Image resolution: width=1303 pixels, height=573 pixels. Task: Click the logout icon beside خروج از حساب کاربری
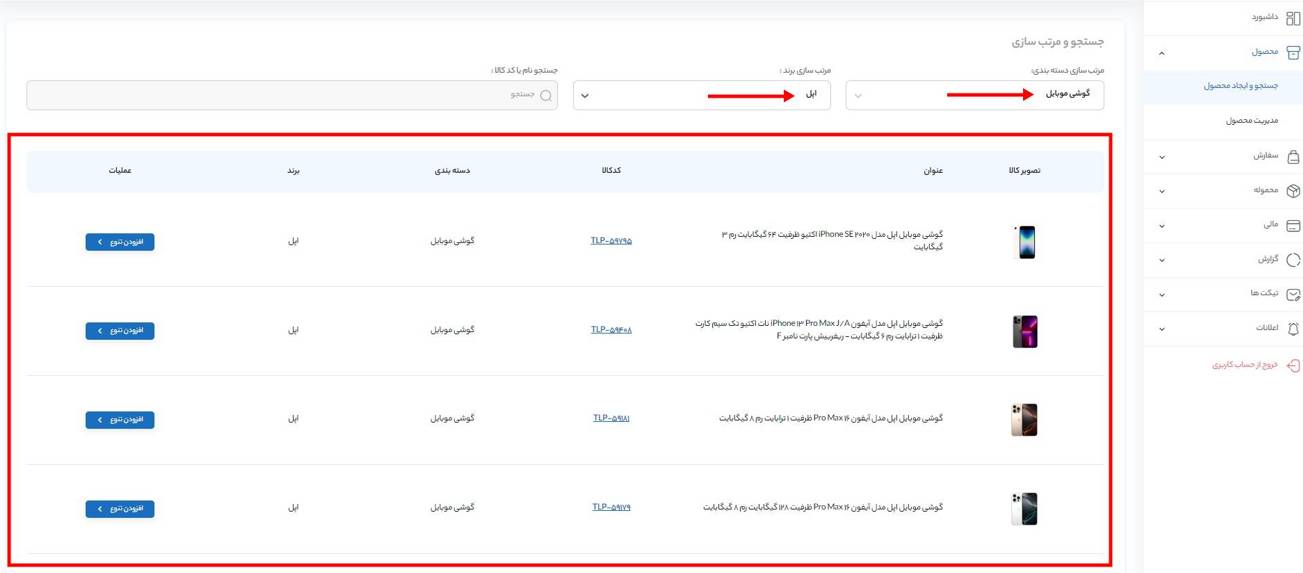point(1293,365)
